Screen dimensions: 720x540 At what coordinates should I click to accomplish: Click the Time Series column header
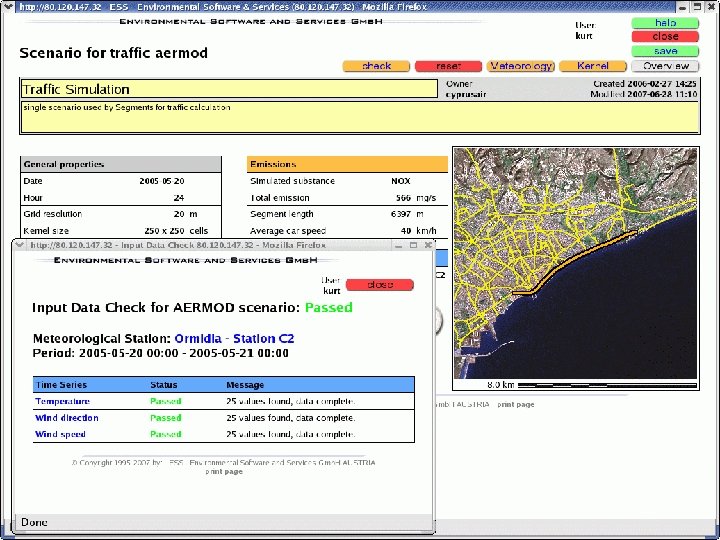[61, 385]
